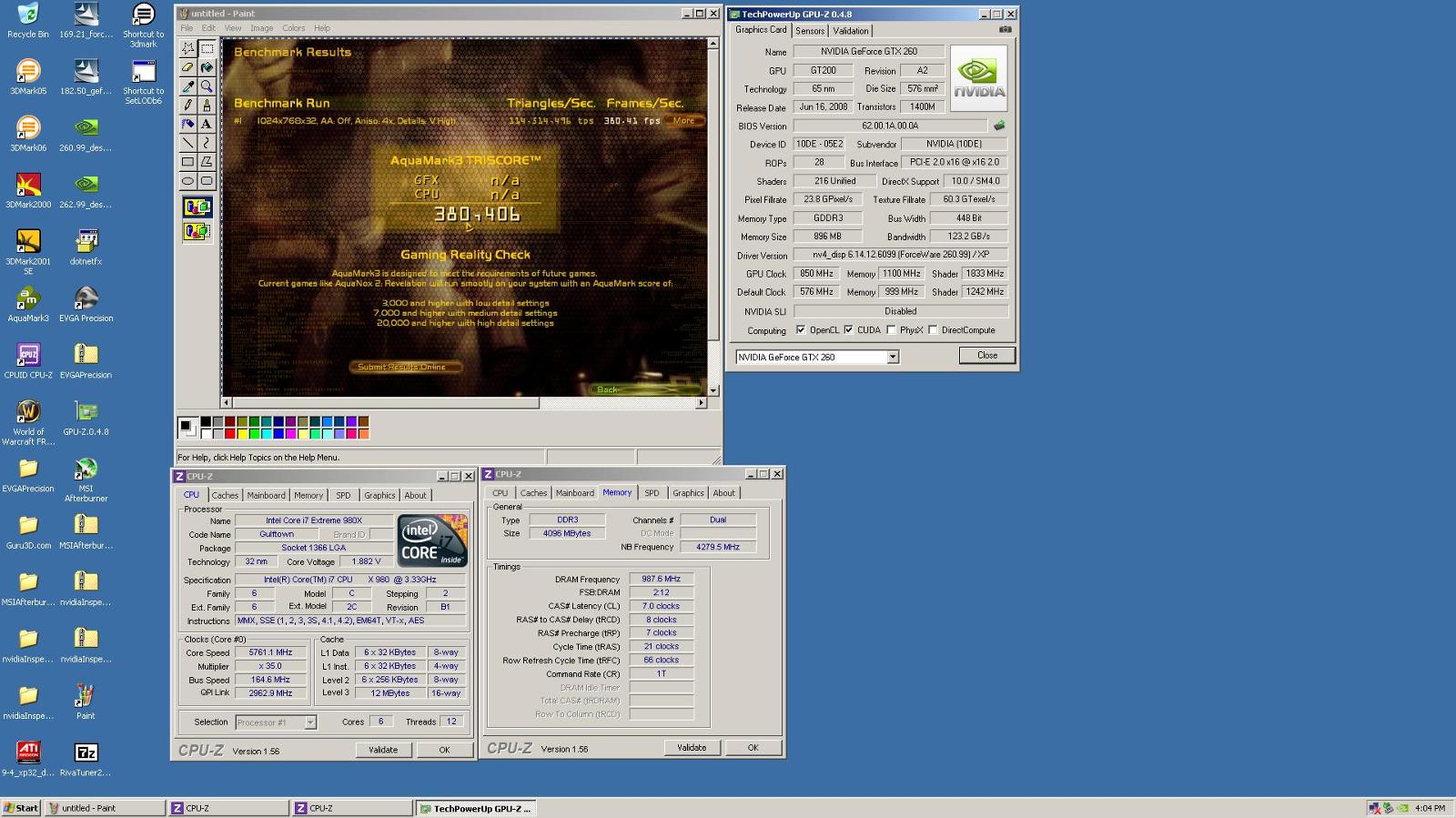The height and width of the screenshot is (818, 1456).
Task: Select the black color swatch in Paint palette
Action: click(x=206, y=421)
